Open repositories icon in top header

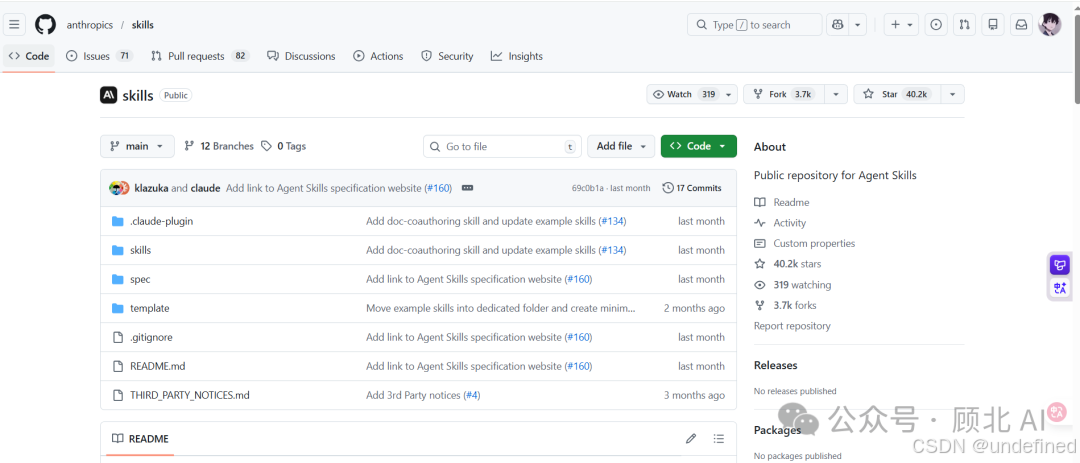tap(993, 25)
